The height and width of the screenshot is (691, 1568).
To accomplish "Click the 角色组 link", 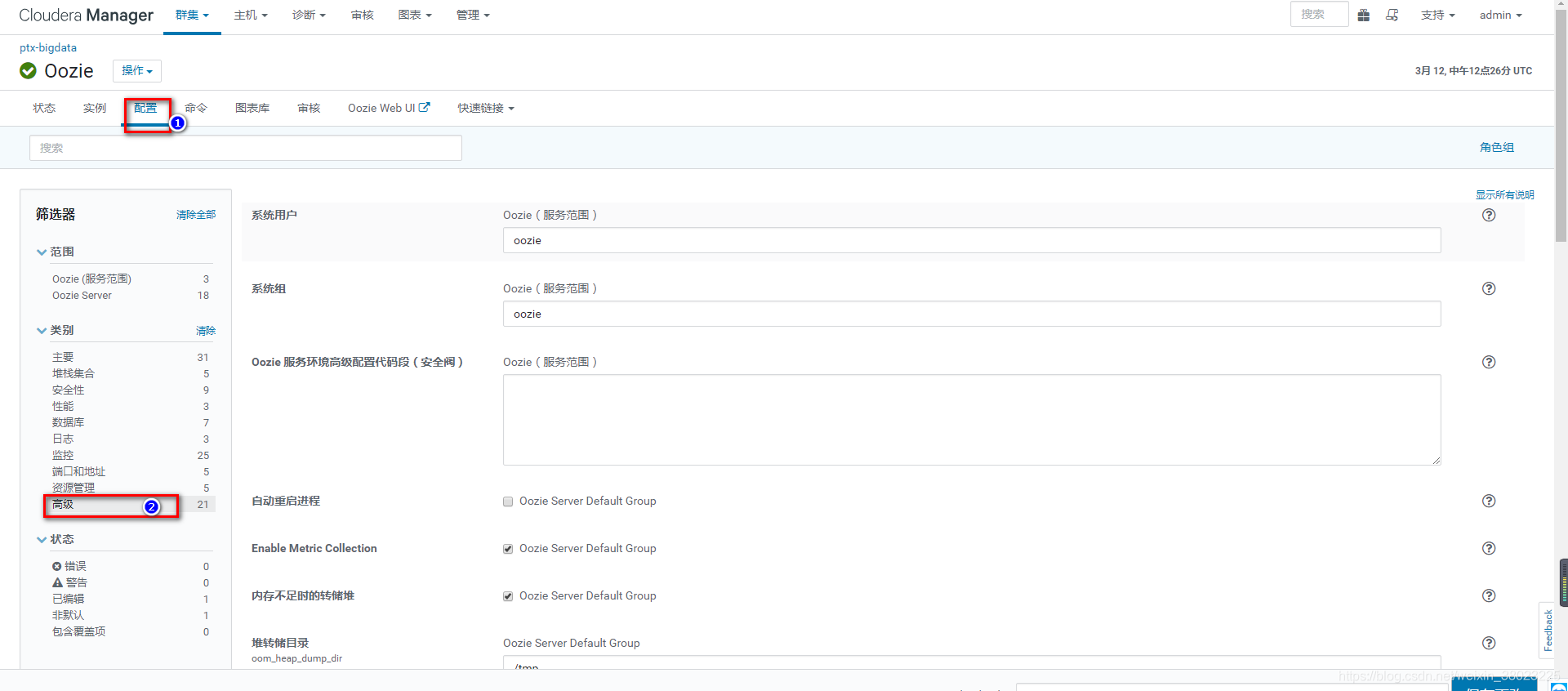I will click(x=1497, y=148).
